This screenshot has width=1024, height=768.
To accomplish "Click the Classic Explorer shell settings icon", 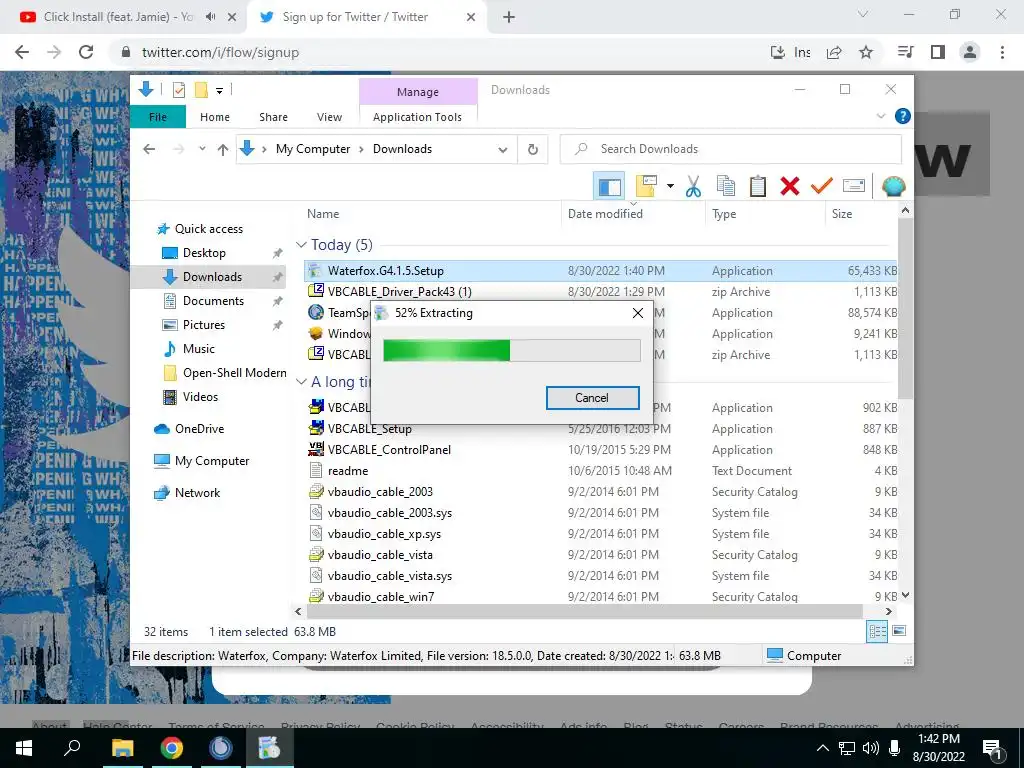I will 893,186.
